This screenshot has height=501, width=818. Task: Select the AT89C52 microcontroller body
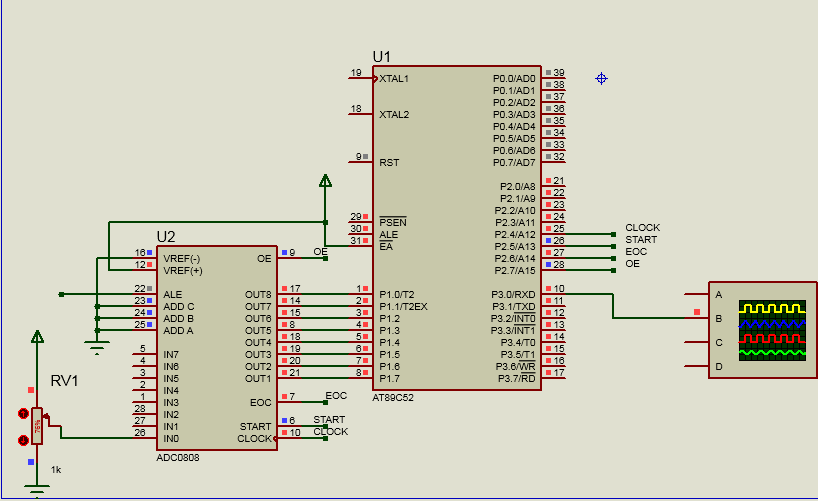(x=456, y=228)
